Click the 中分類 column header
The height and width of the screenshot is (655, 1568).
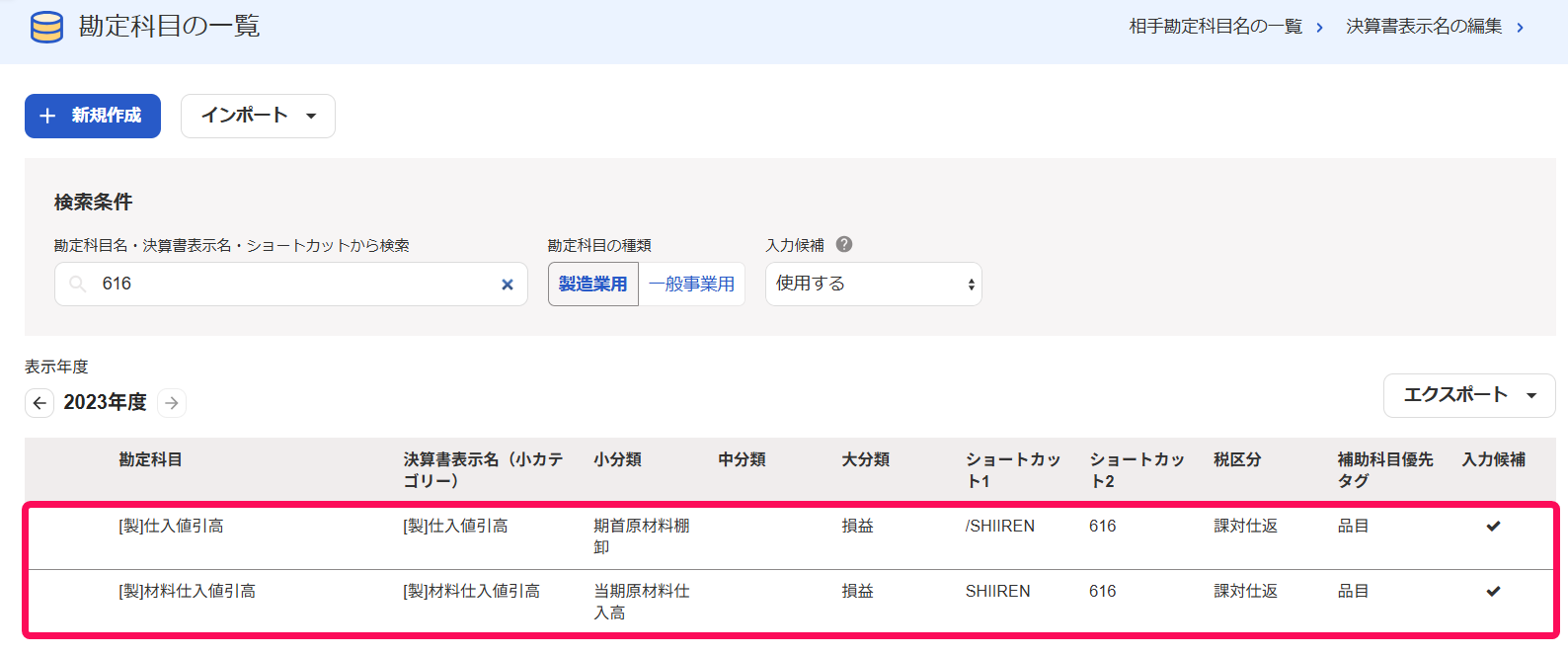click(x=743, y=459)
